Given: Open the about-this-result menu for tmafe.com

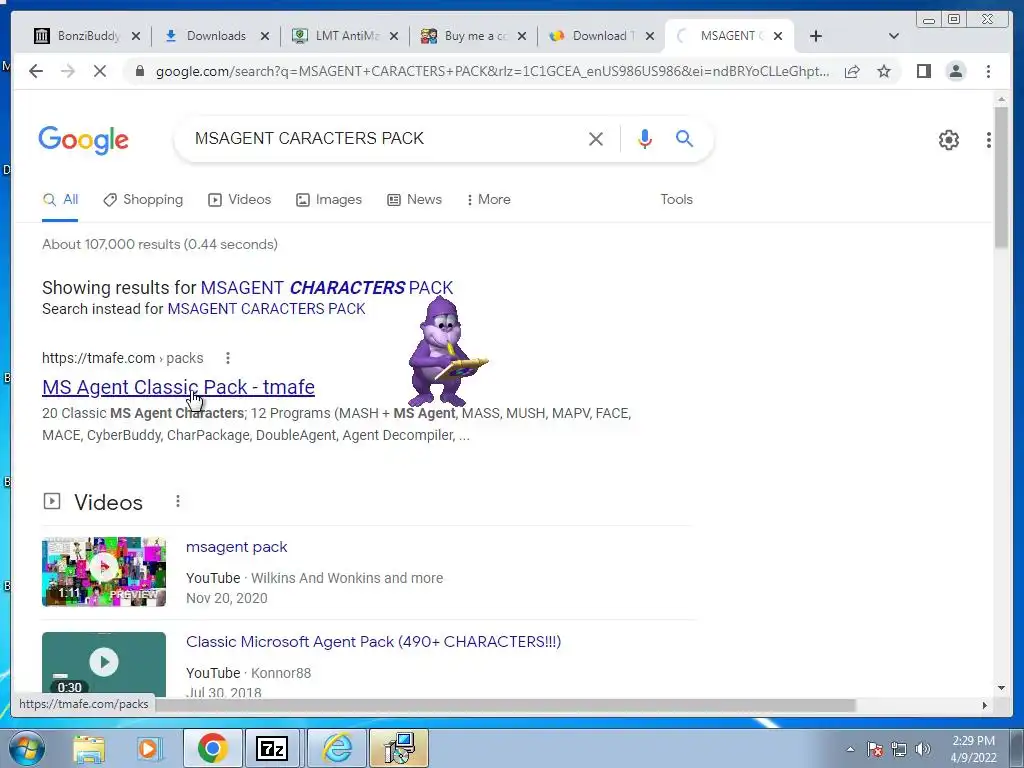Looking at the screenshot, I should [227, 358].
